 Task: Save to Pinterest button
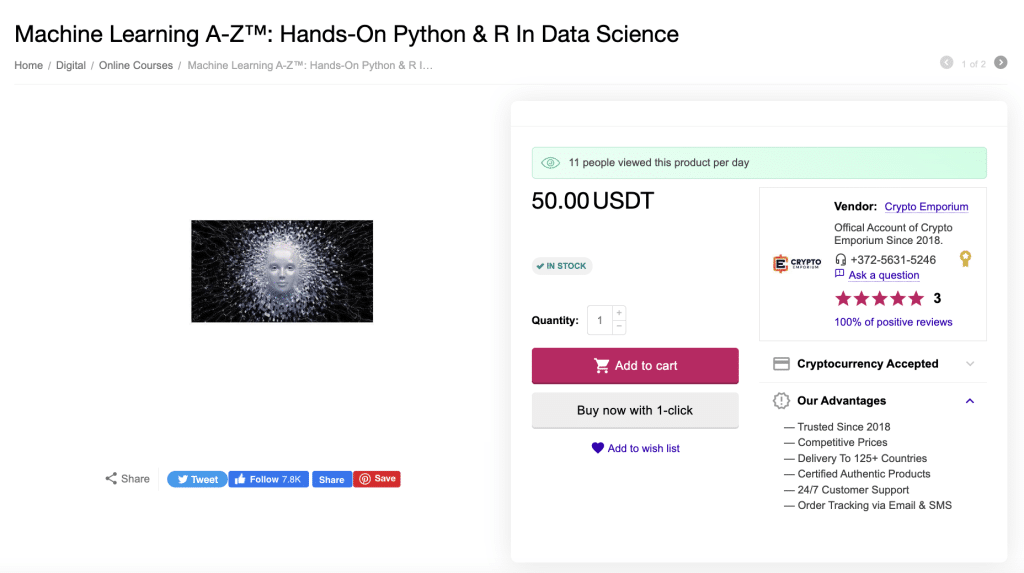pos(377,479)
